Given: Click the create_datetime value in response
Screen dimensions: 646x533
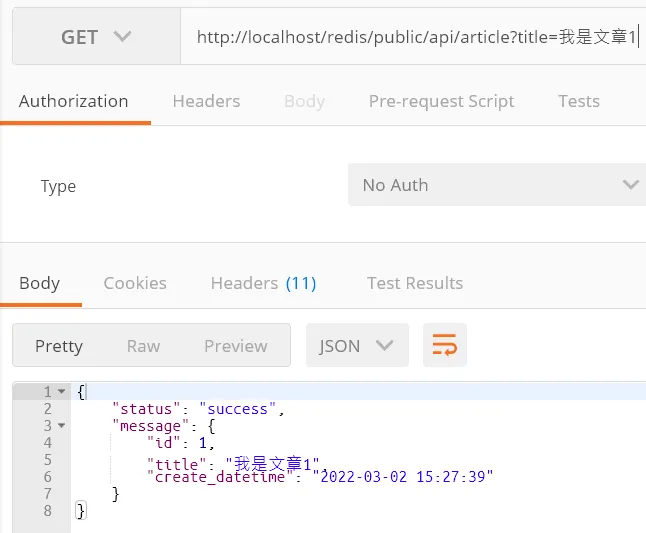Looking at the screenshot, I should coord(404,477).
